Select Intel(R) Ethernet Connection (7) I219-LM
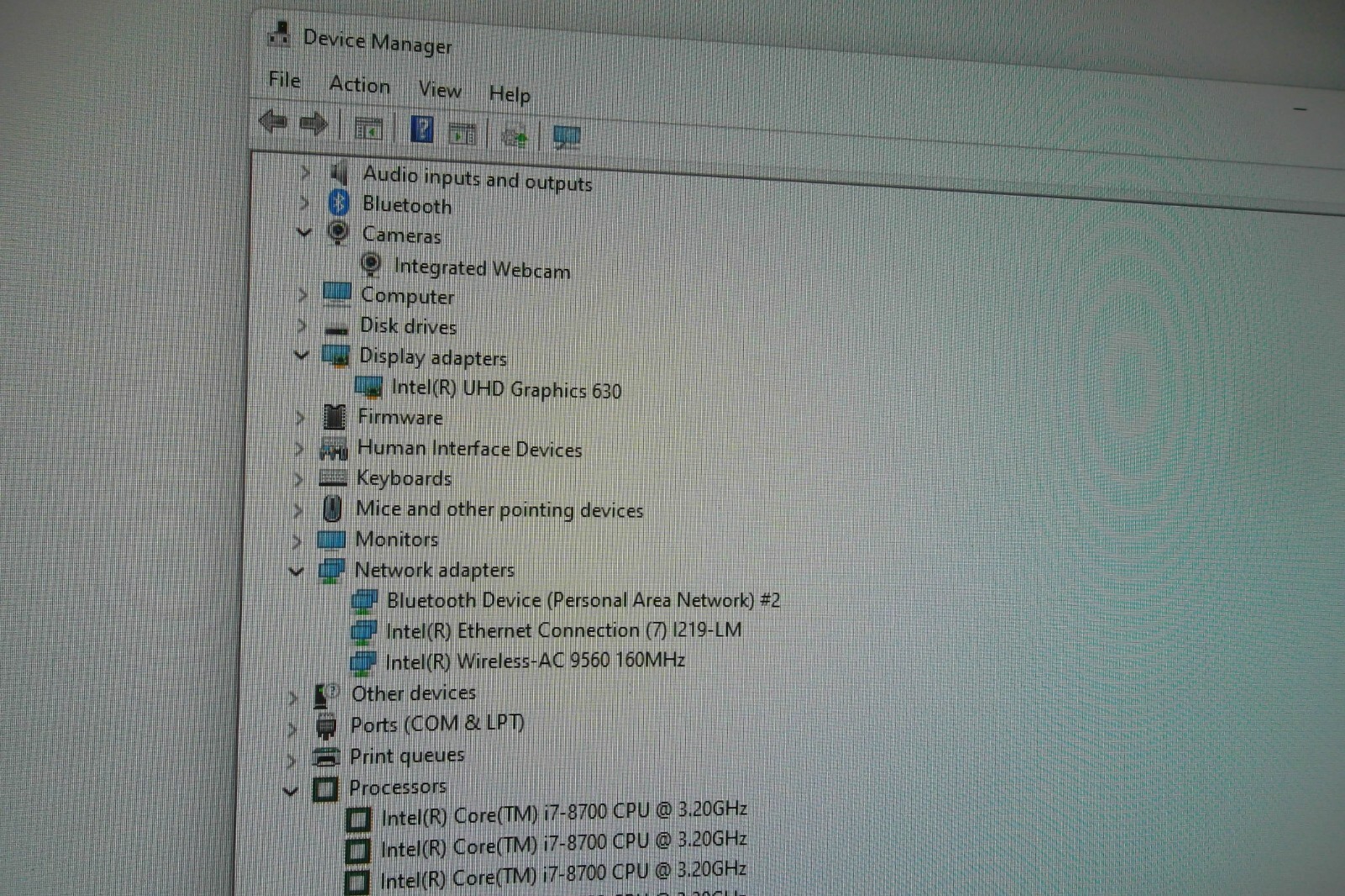This screenshot has width=1345, height=896. click(563, 630)
